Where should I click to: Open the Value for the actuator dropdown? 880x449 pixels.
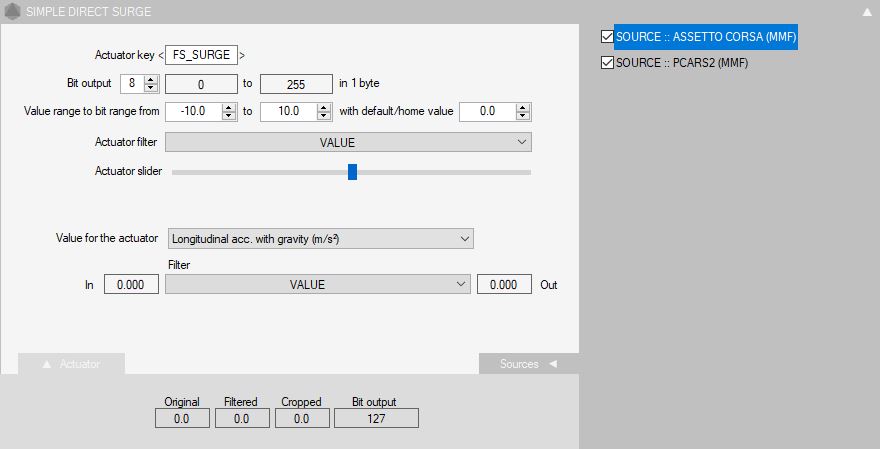coord(321,238)
